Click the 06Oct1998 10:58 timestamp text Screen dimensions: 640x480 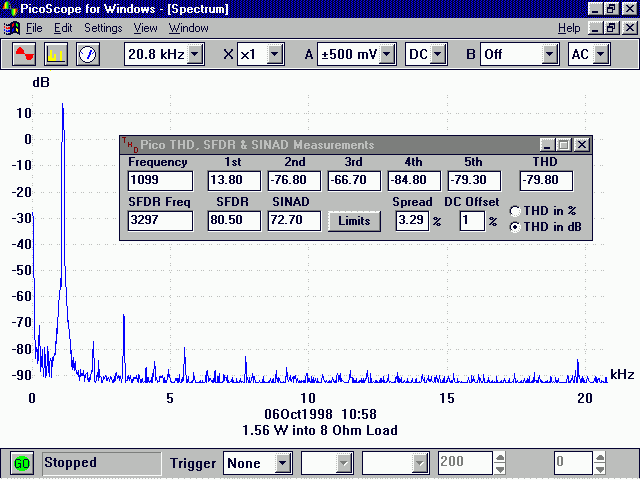pyautogui.click(x=320, y=414)
